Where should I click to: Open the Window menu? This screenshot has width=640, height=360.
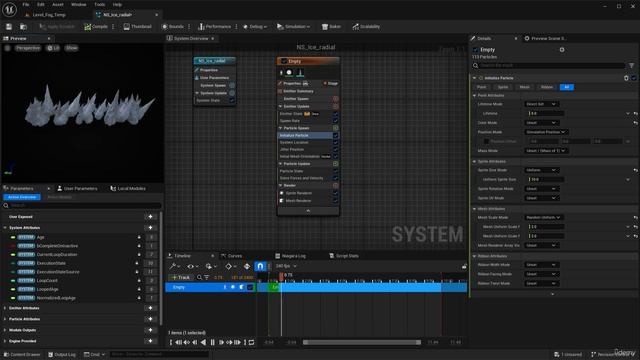pos(78,4)
